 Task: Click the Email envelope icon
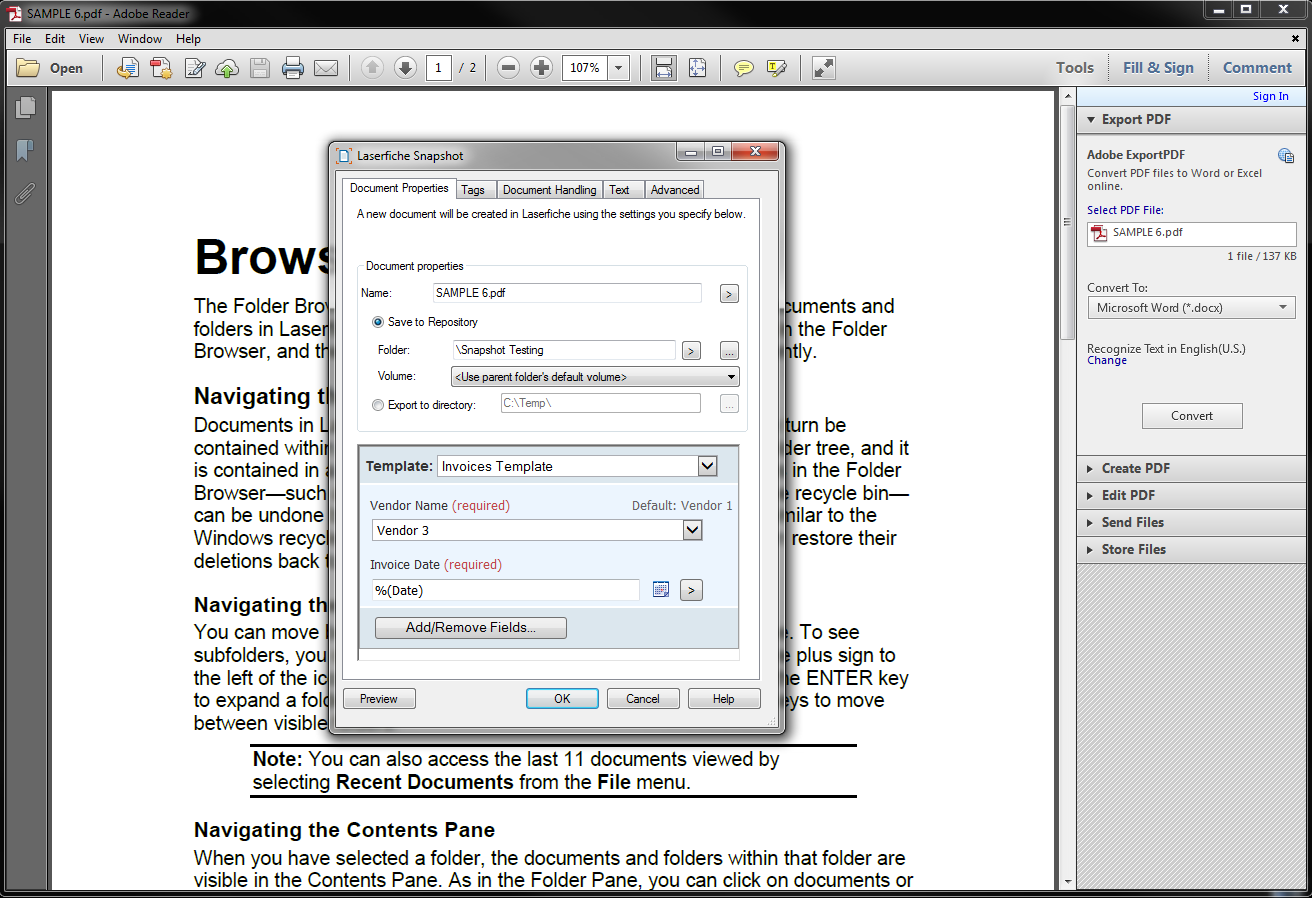click(x=326, y=68)
